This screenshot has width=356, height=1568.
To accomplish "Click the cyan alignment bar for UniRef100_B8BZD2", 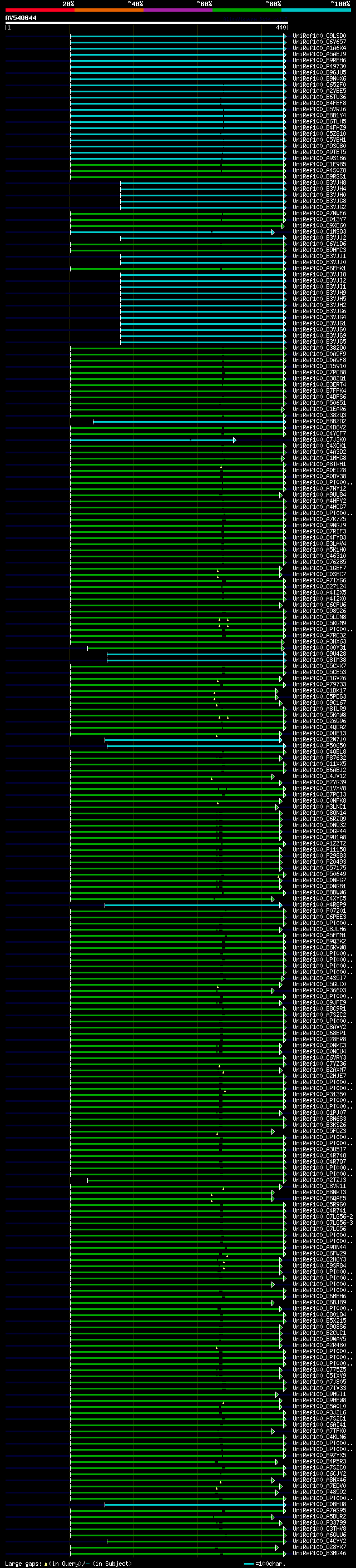I will [189, 421].
